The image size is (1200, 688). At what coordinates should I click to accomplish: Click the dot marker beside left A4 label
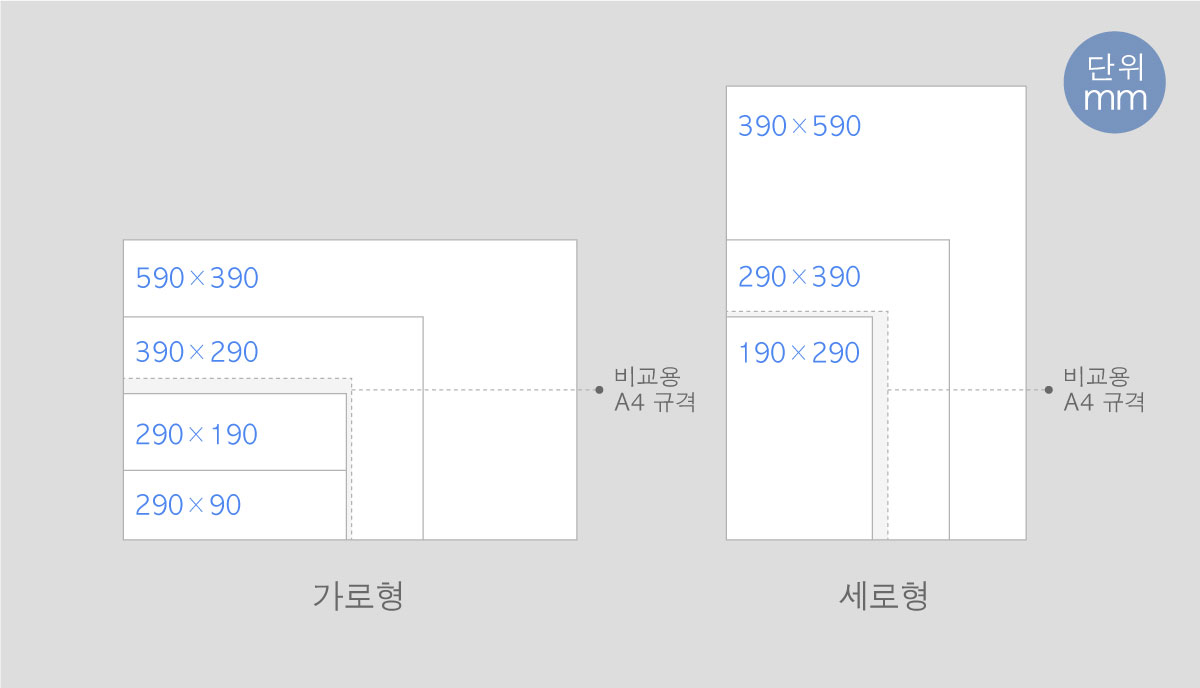[599, 389]
